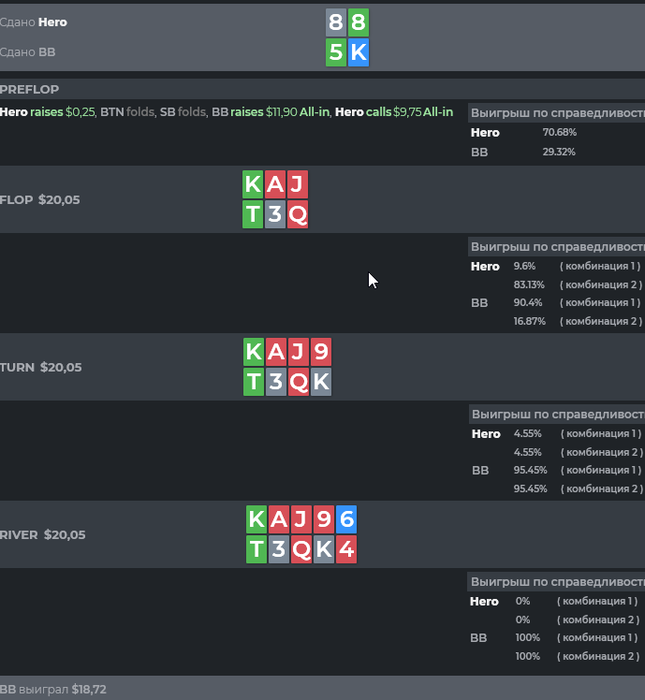Image resolution: width=645 pixels, height=700 pixels.
Task: Click the "BB выиграл $18,72" result line
Action: (53, 690)
